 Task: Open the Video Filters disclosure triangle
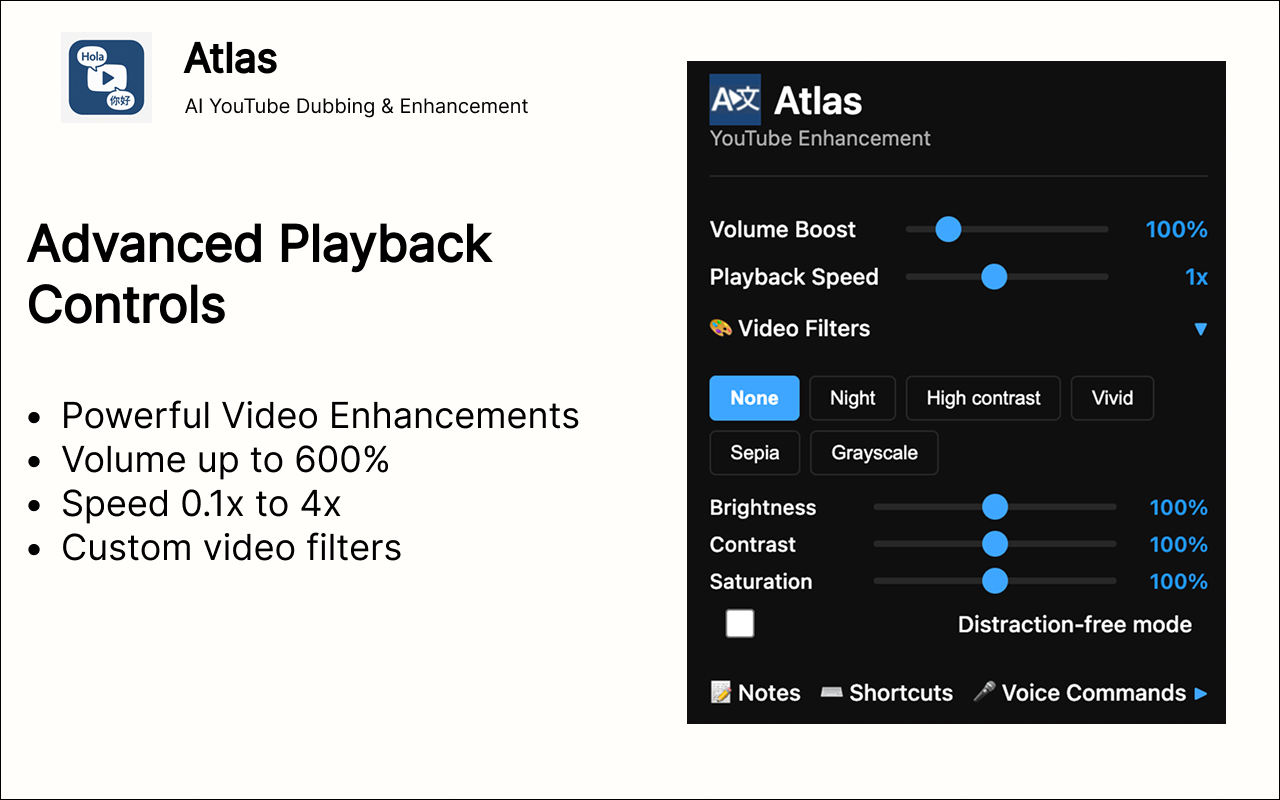pyautogui.click(x=1200, y=328)
